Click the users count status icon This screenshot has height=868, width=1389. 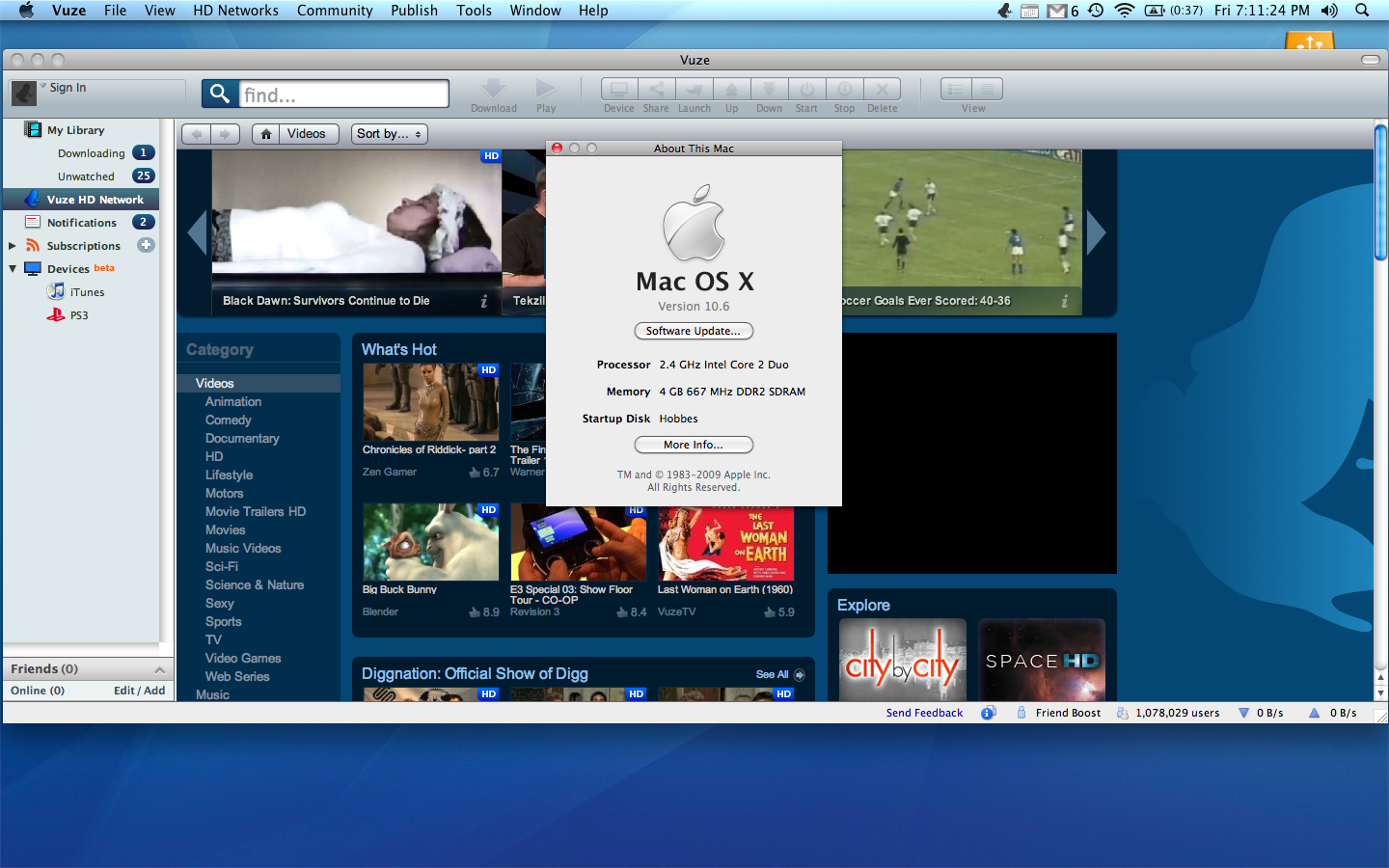[1122, 714]
